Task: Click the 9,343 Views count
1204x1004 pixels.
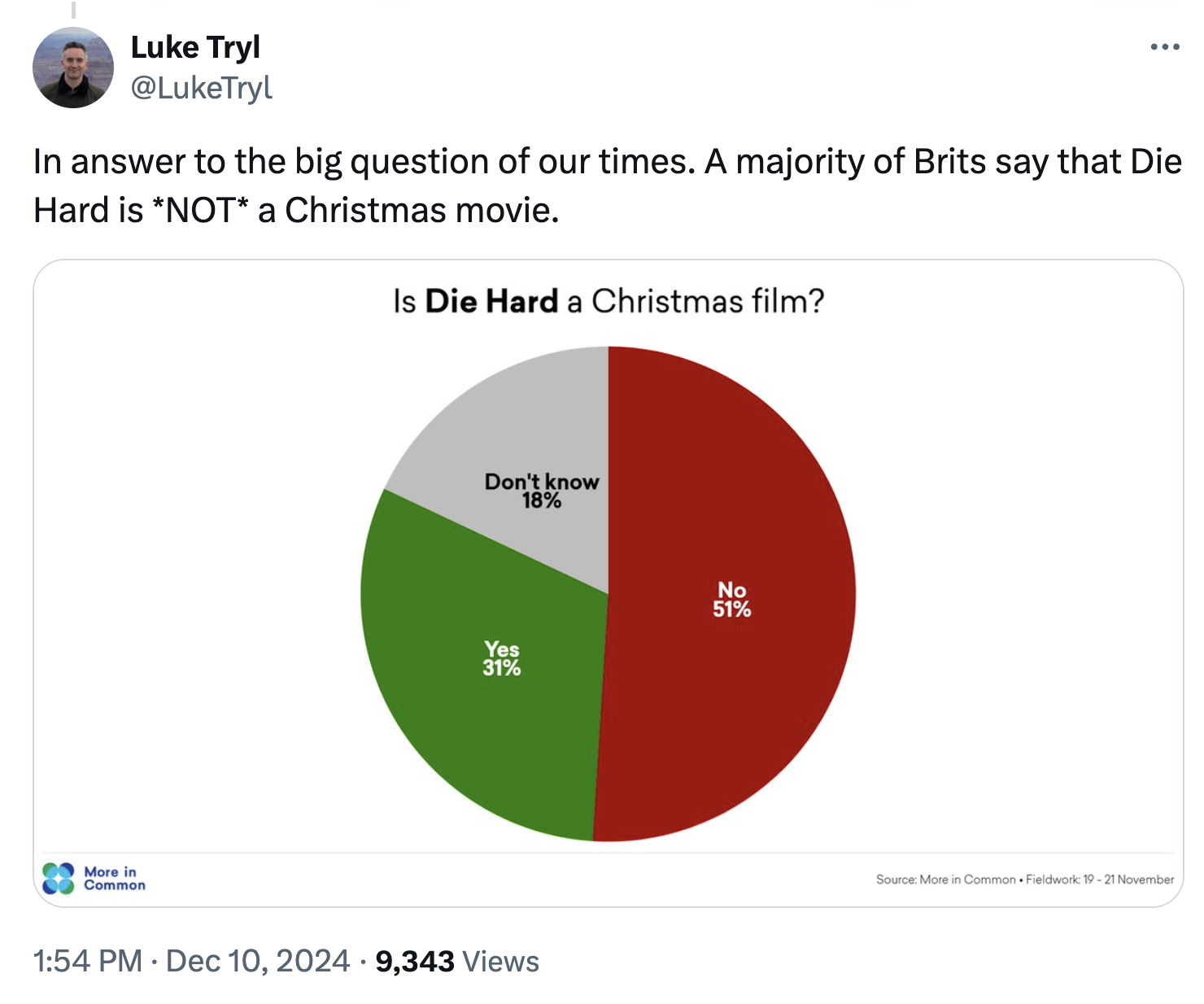Action: pos(457,961)
